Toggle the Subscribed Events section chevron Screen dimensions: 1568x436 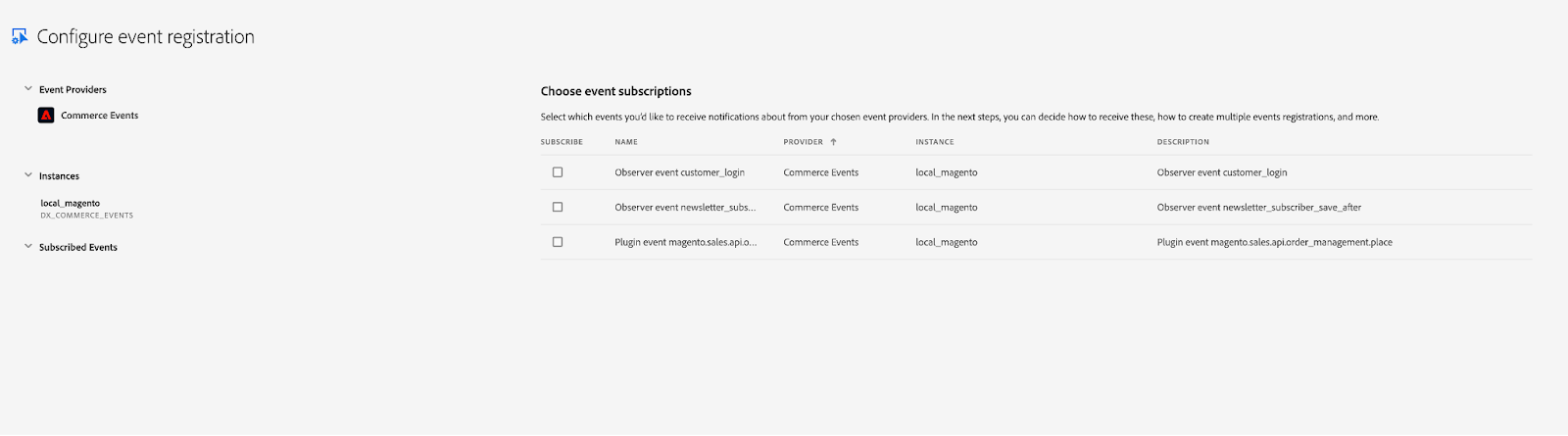coord(28,247)
